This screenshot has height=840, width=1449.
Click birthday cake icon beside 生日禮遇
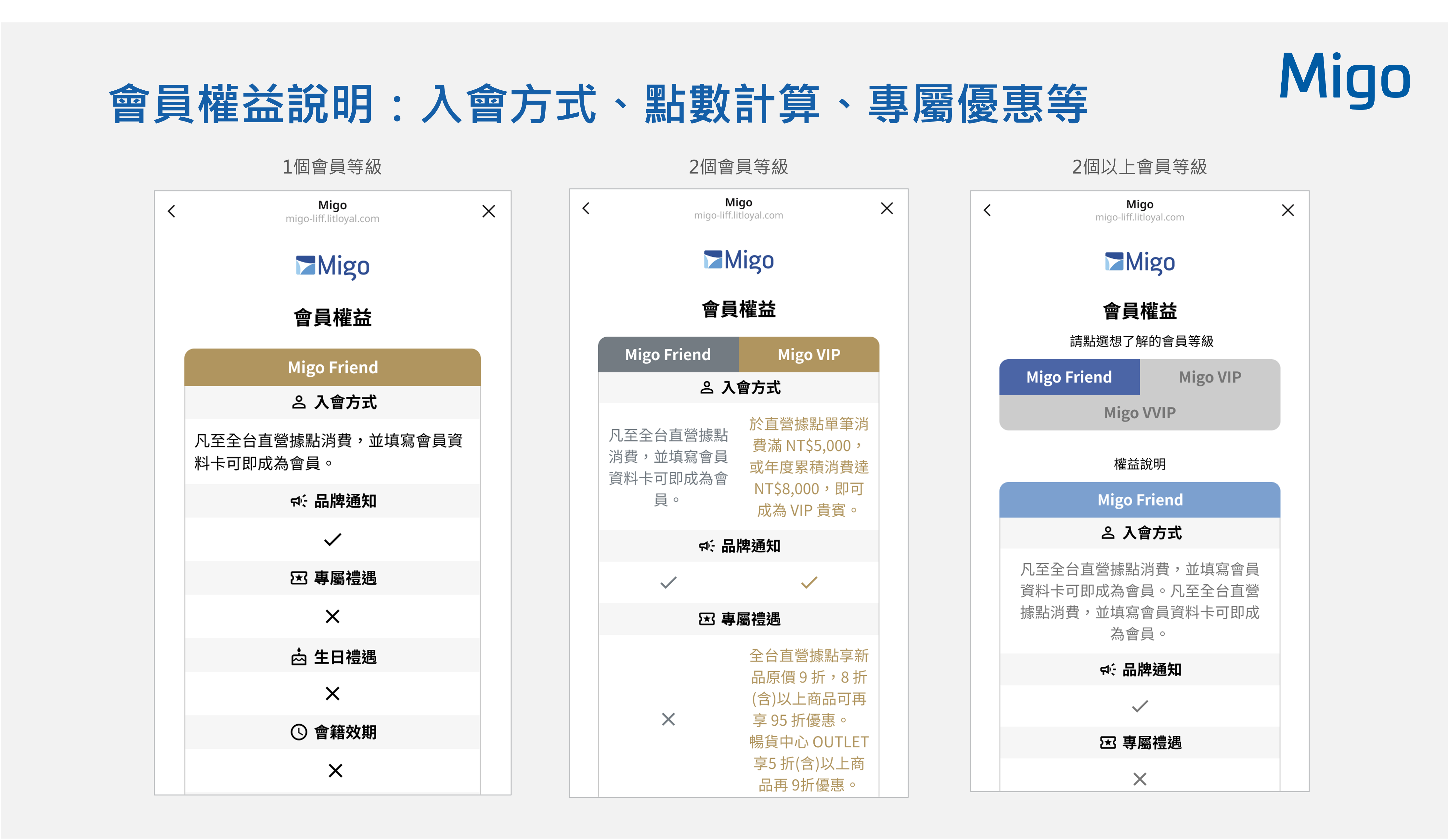[x=298, y=657]
